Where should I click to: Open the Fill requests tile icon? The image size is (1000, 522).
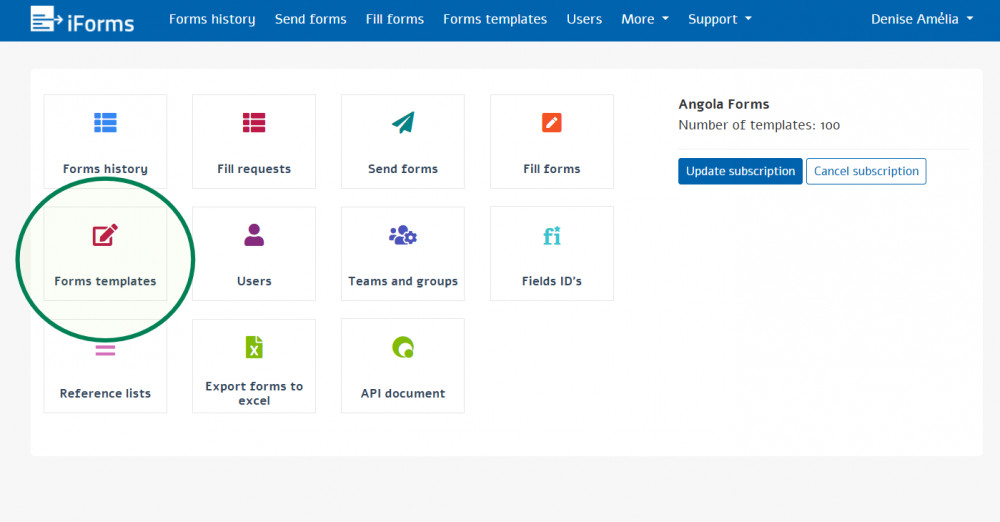(x=254, y=123)
